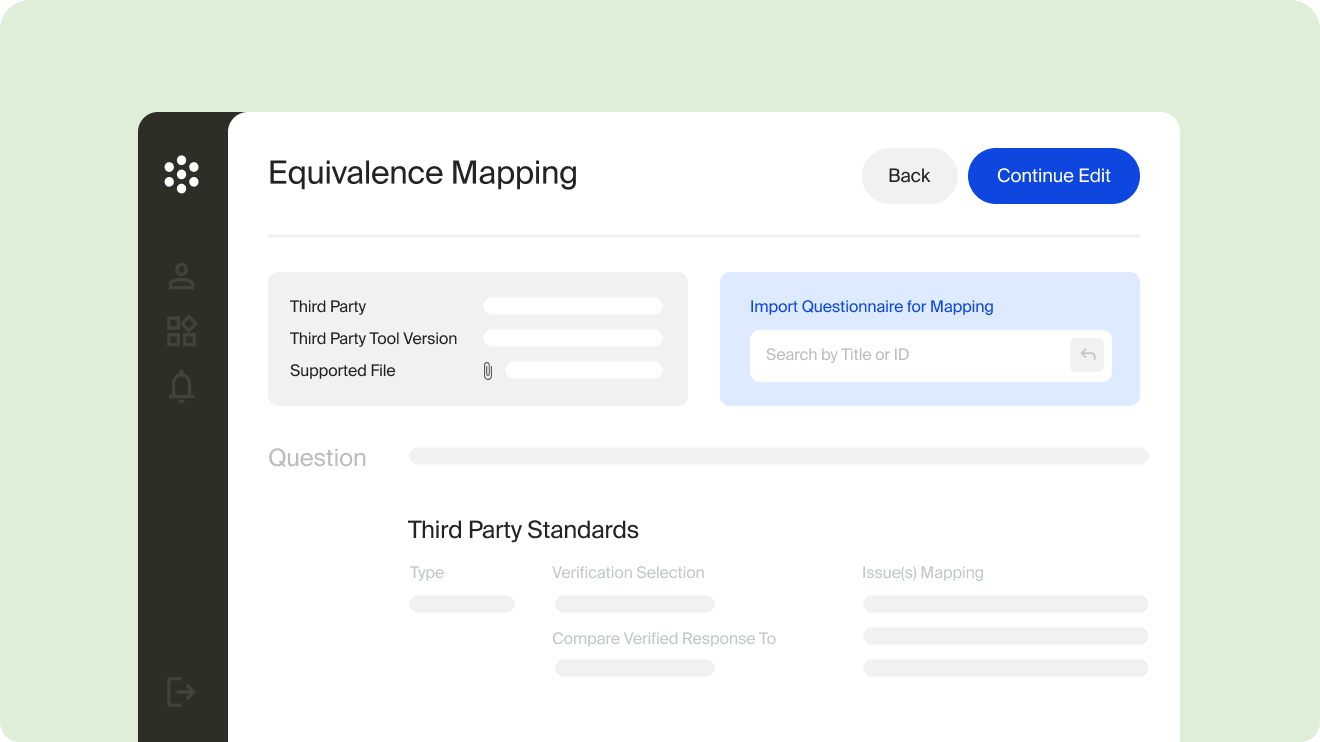
Task: Click the paperclip attachment icon
Action: (488, 371)
